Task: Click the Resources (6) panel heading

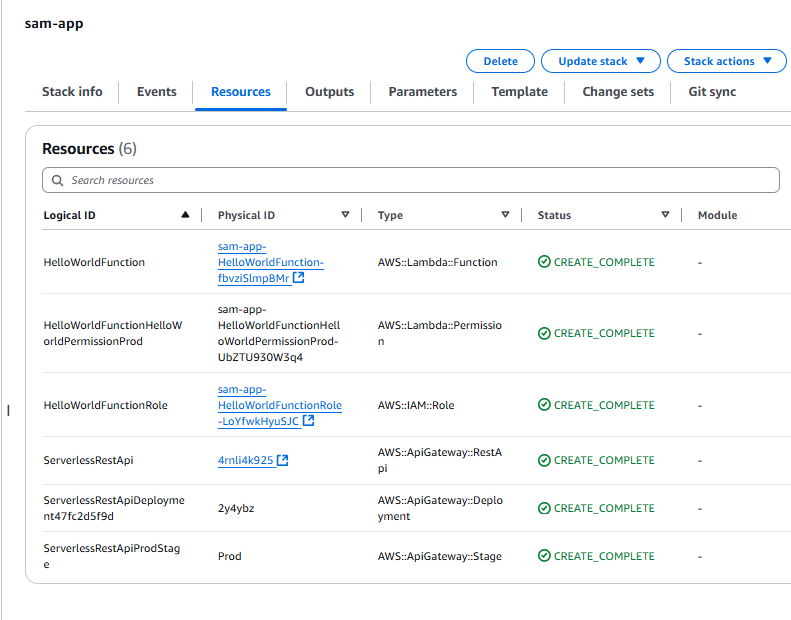Action: pos(89,149)
